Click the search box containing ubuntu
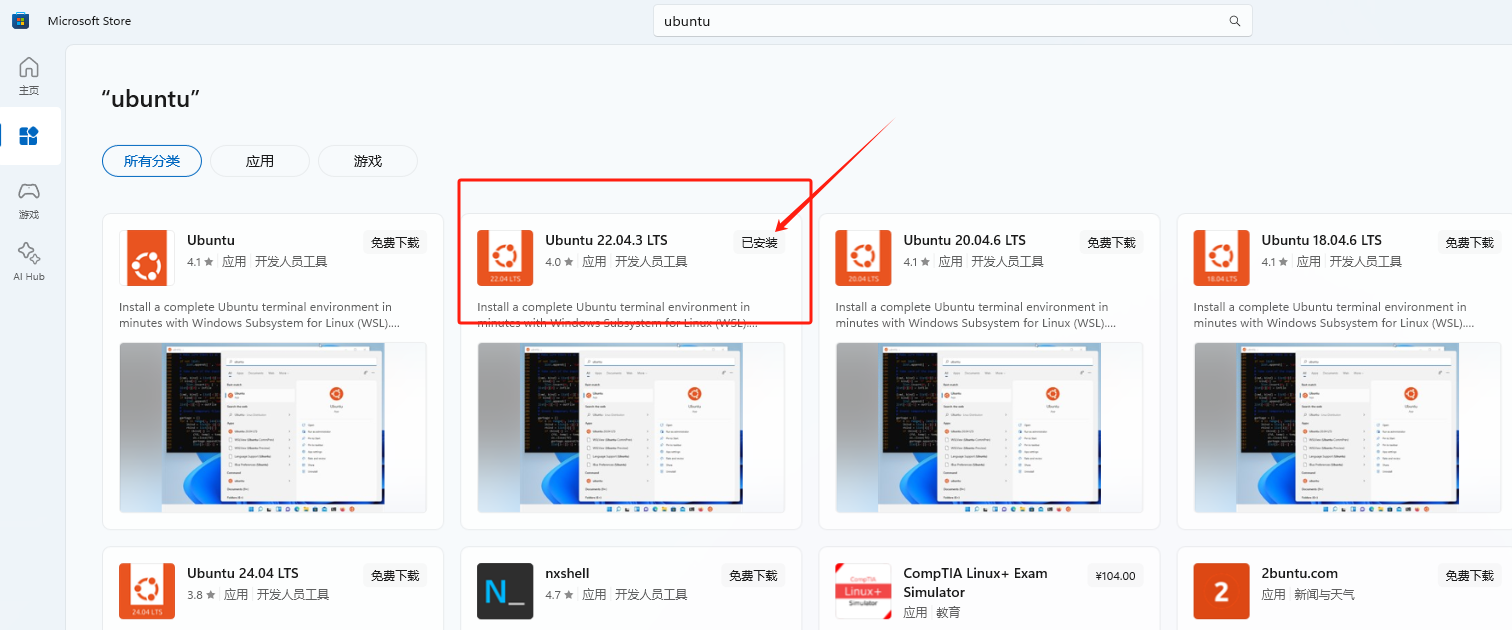1512x630 pixels. (x=953, y=21)
